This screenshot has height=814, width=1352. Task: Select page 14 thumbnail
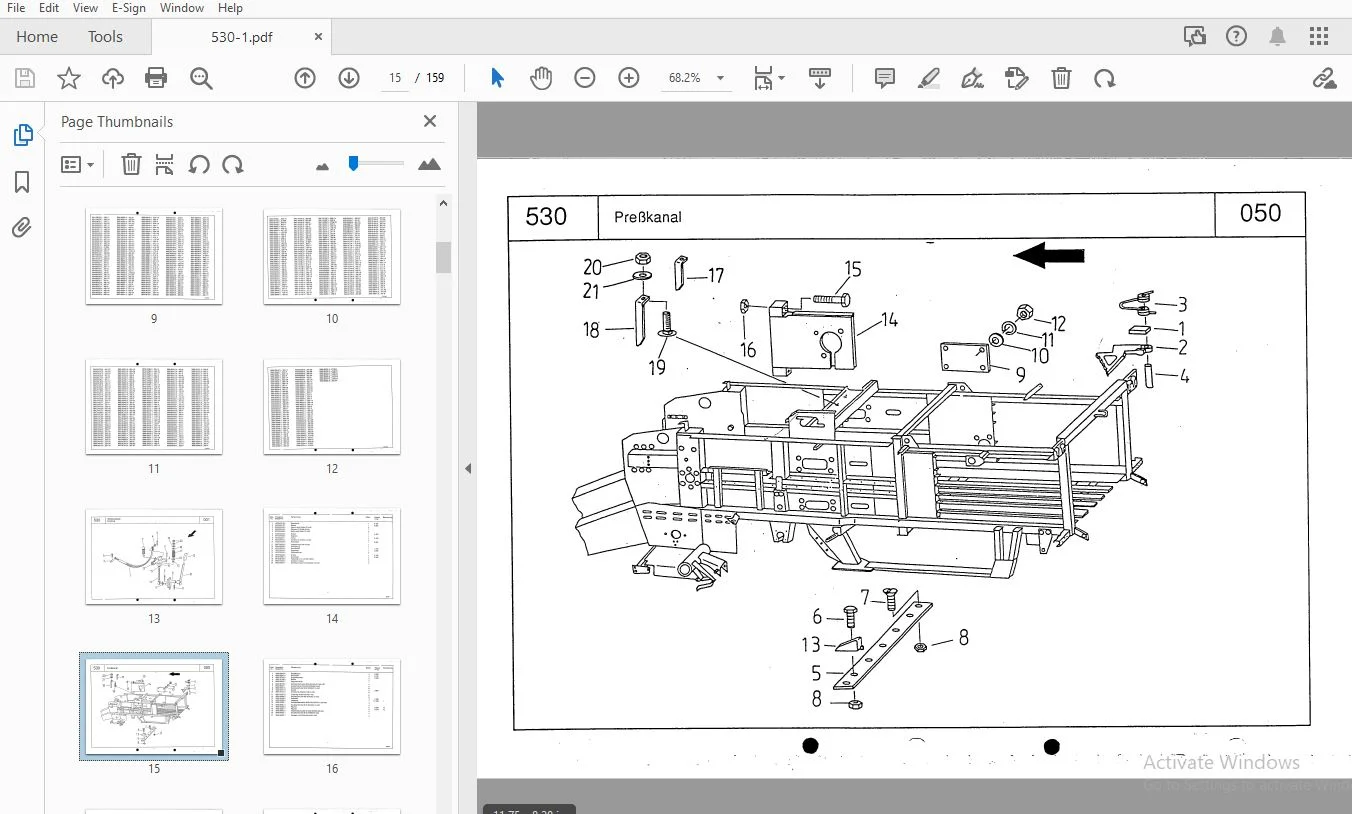pos(332,557)
